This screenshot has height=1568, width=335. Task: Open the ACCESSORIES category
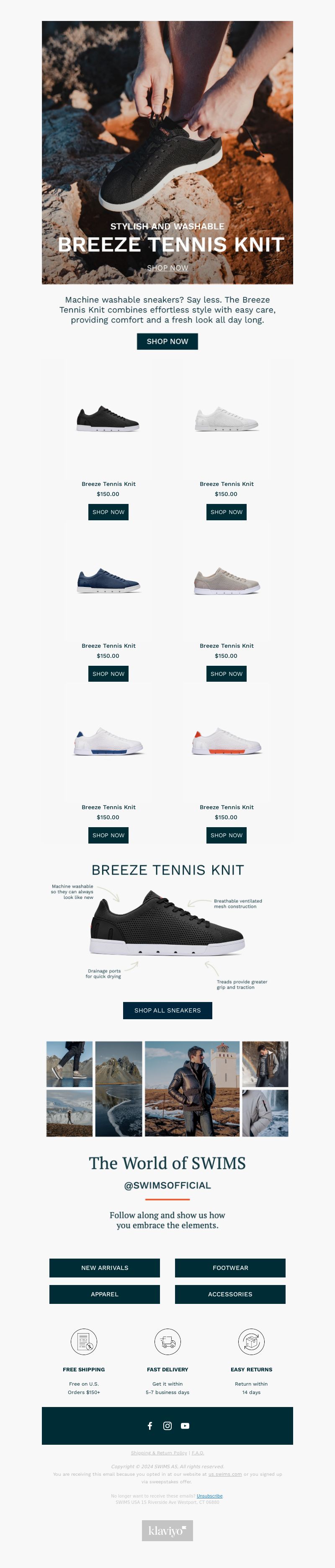230,1294
